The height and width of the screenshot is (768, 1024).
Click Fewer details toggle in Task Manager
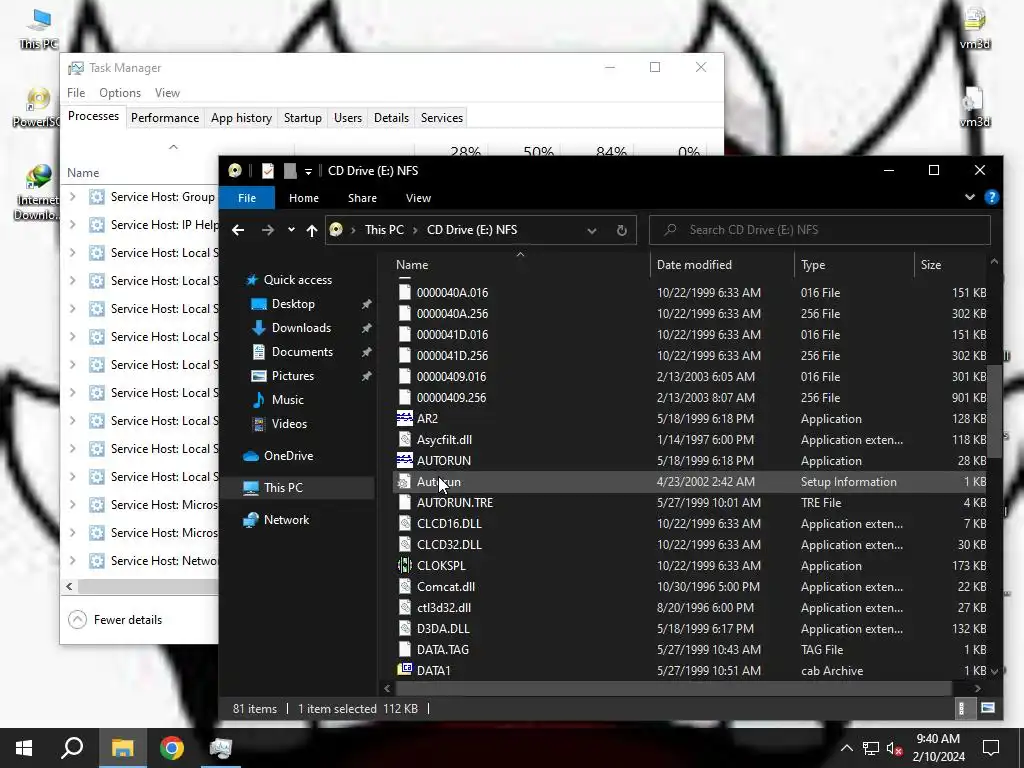tap(116, 620)
